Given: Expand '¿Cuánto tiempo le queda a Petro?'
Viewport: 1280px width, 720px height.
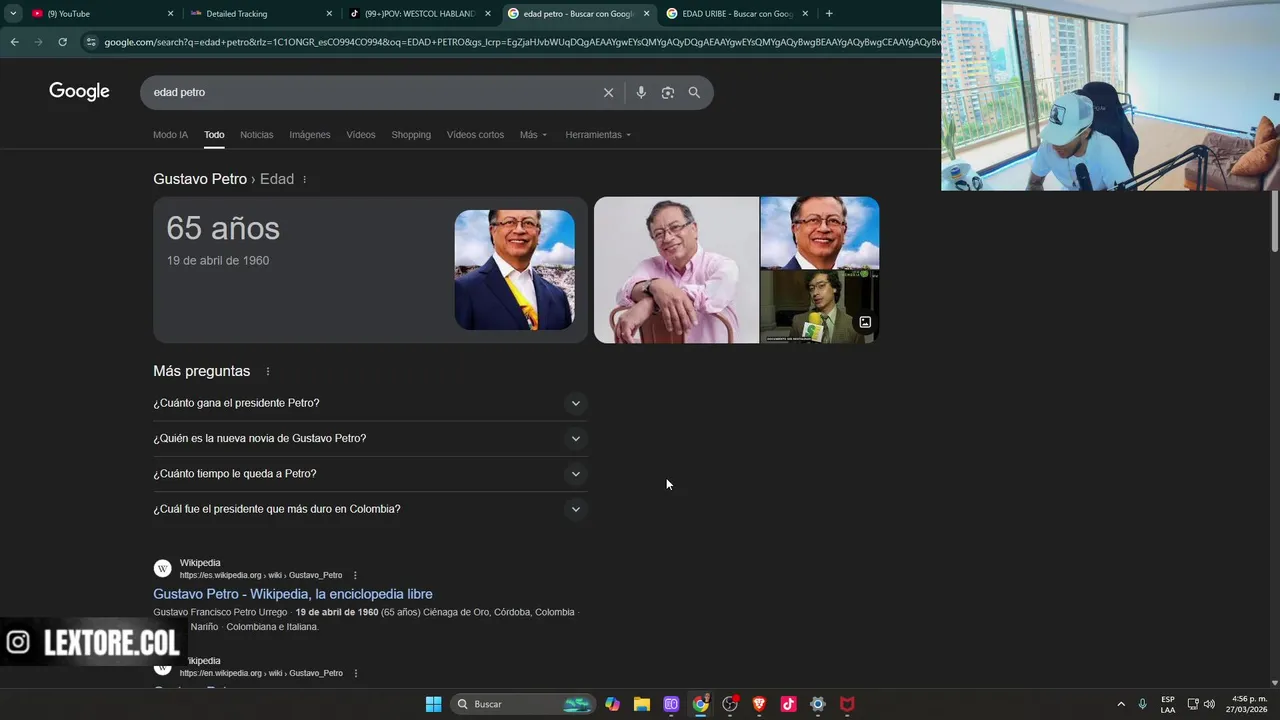Looking at the screenshot, I should pos(370,474).
